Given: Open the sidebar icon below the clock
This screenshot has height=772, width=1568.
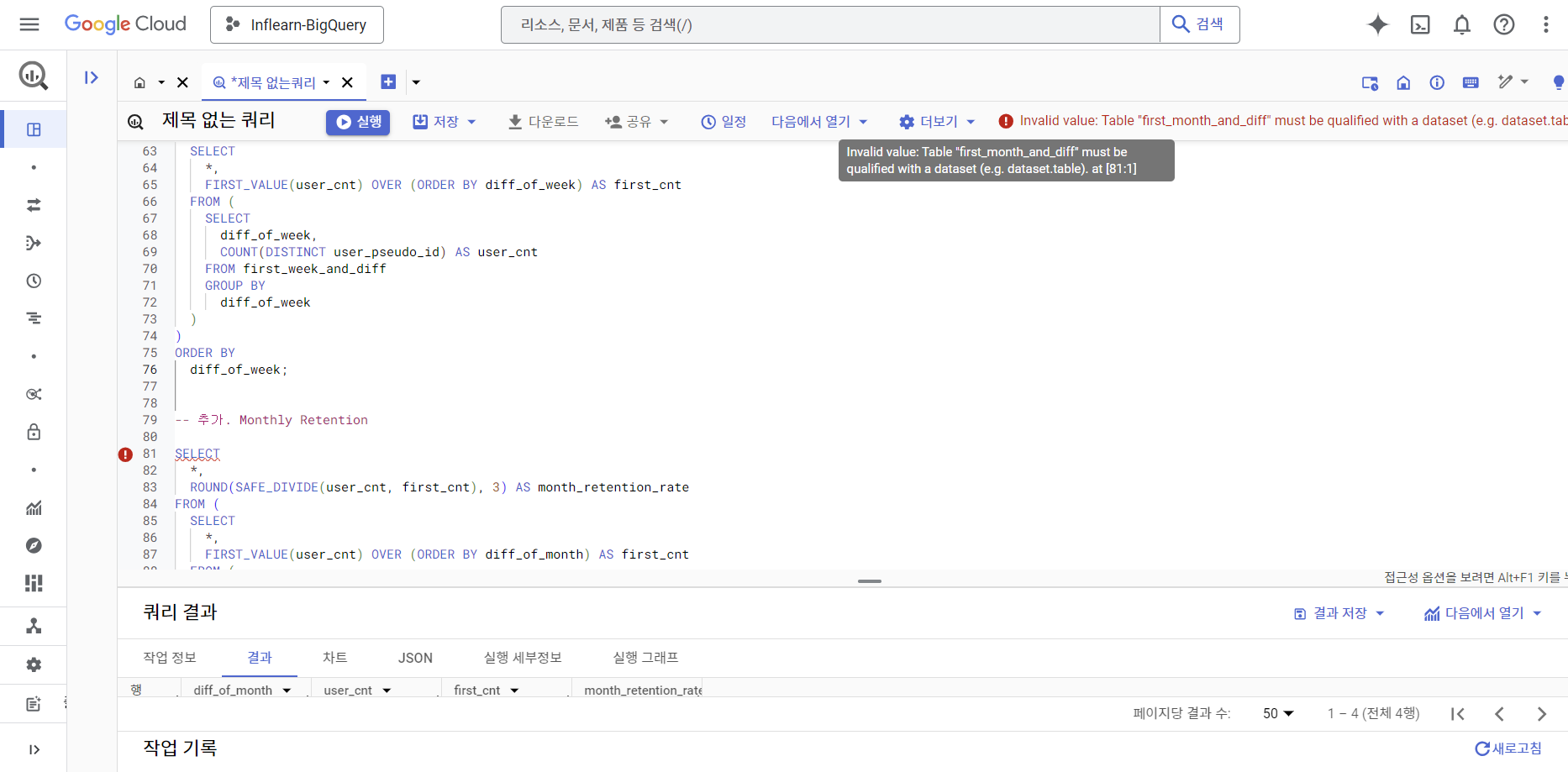Looking at the screenshot, I should pos(34,318).
